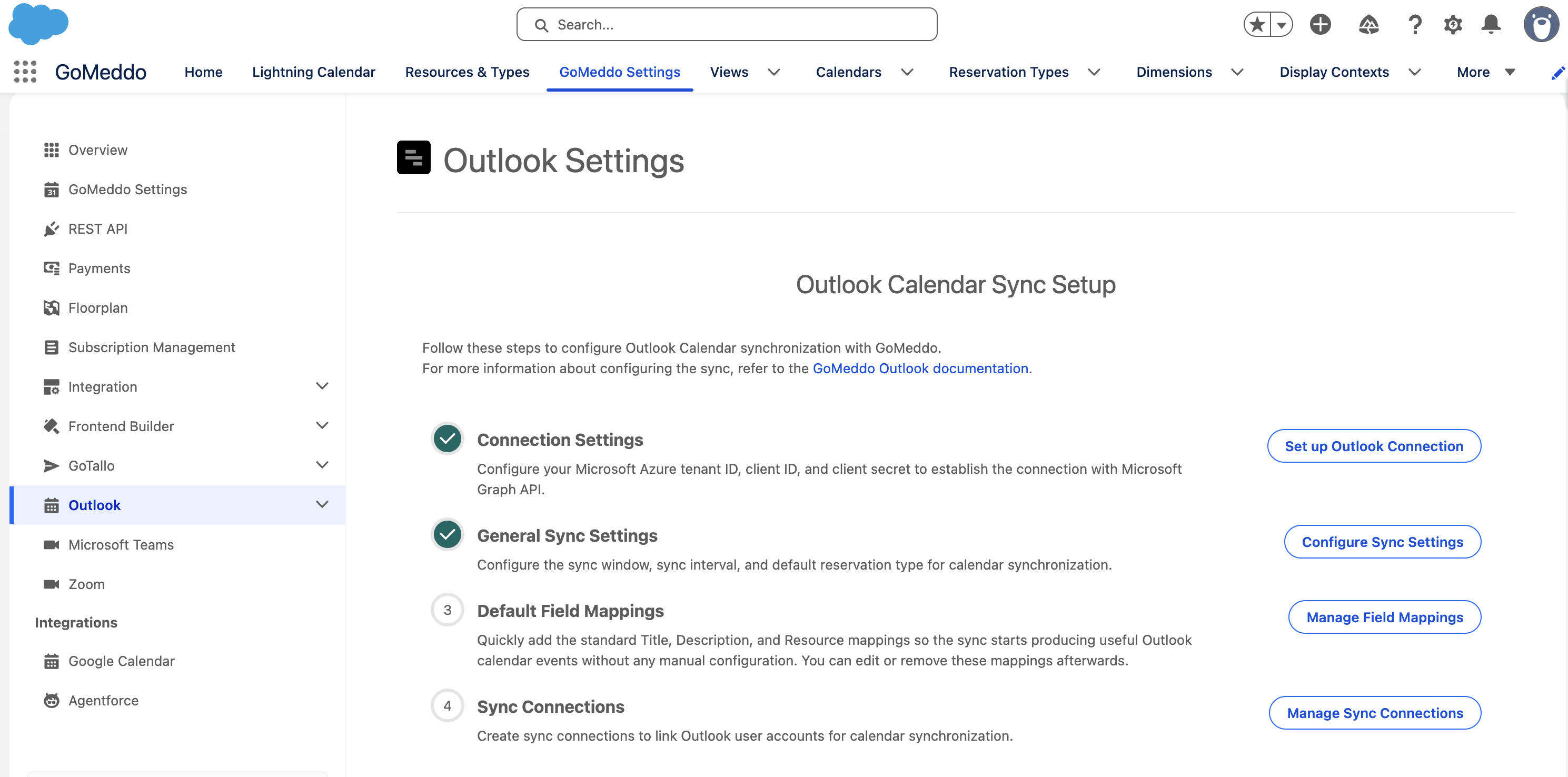Open the Display Contexts tab
Image resolution: width=1568 pixels, height=777 pixels.
point(1334,73)
